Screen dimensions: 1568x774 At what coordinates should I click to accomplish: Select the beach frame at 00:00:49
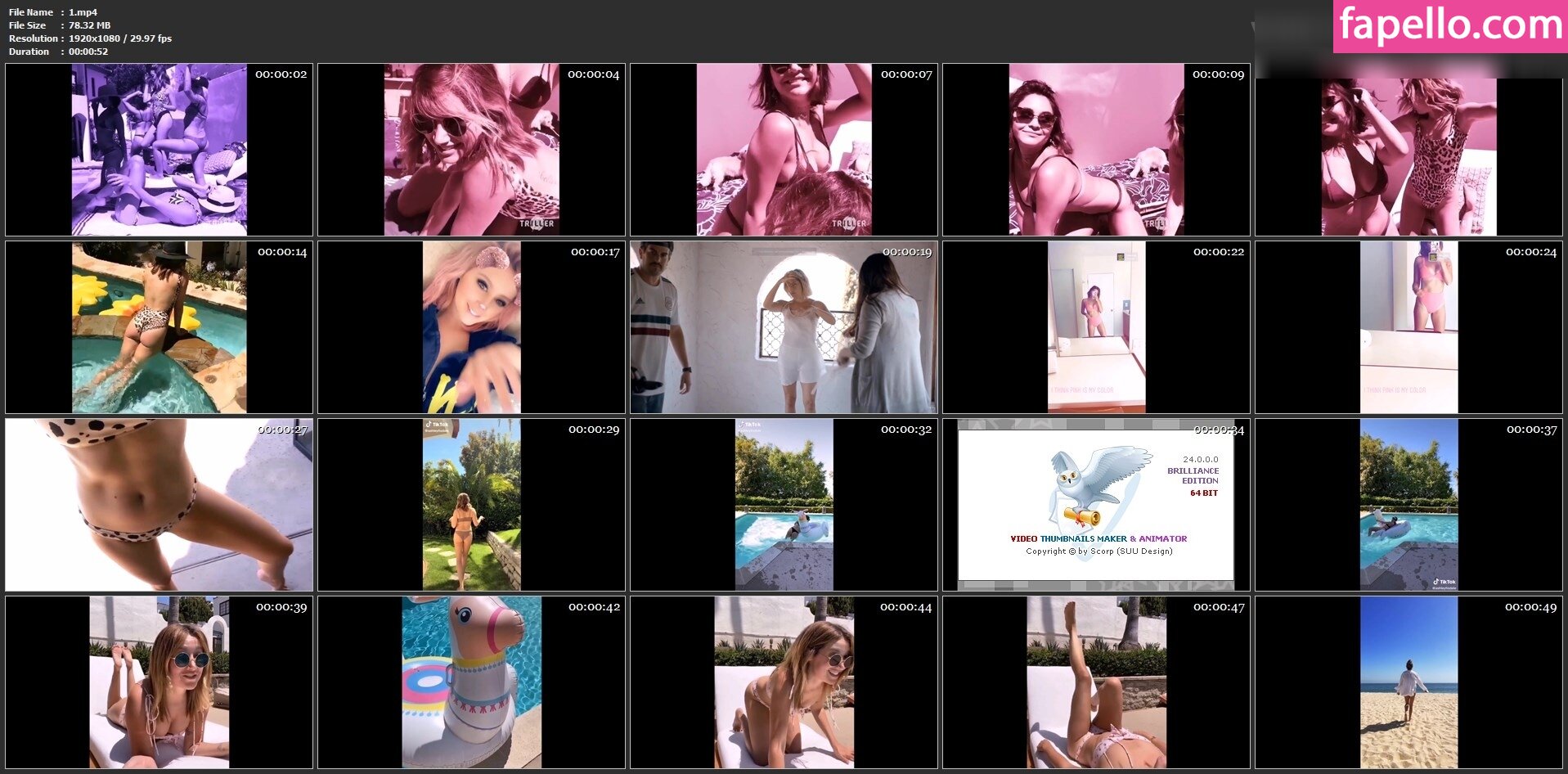(1409, 682)
